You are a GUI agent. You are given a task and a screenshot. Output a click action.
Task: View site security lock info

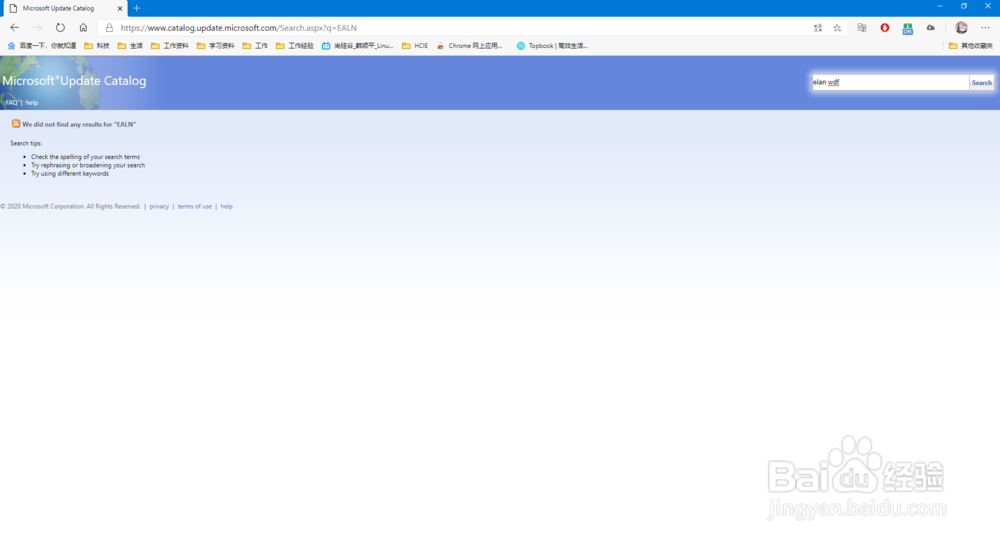tap(109, 27)
